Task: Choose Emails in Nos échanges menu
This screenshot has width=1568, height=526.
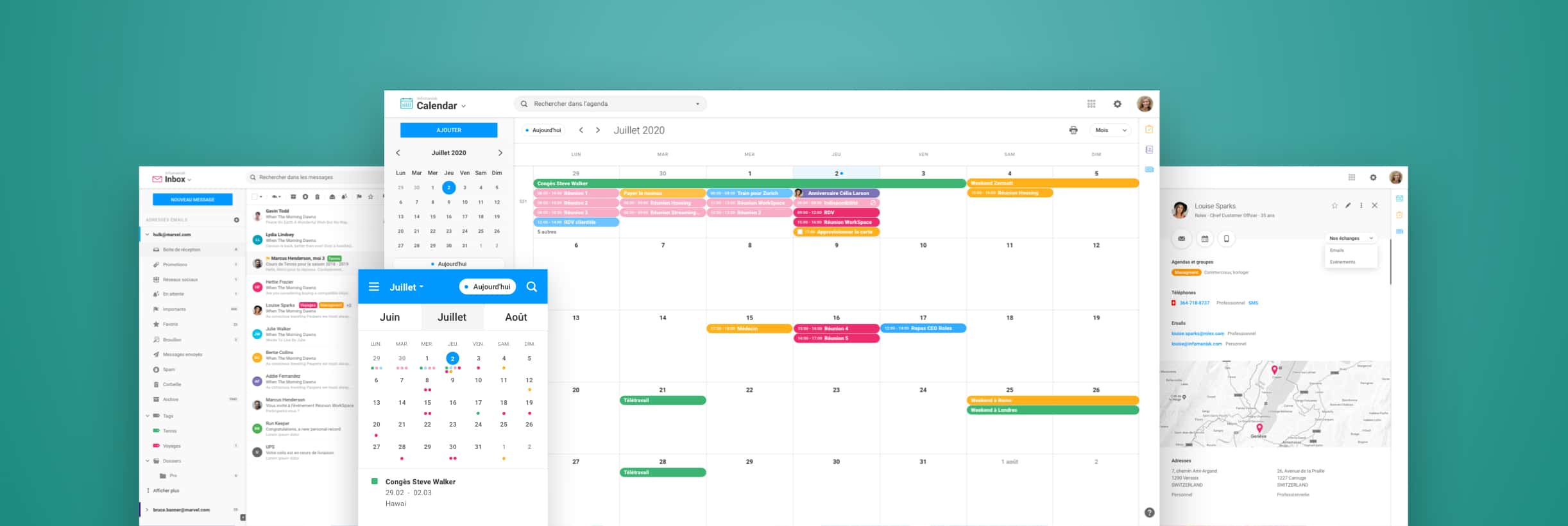Action: click(1337, 250)
